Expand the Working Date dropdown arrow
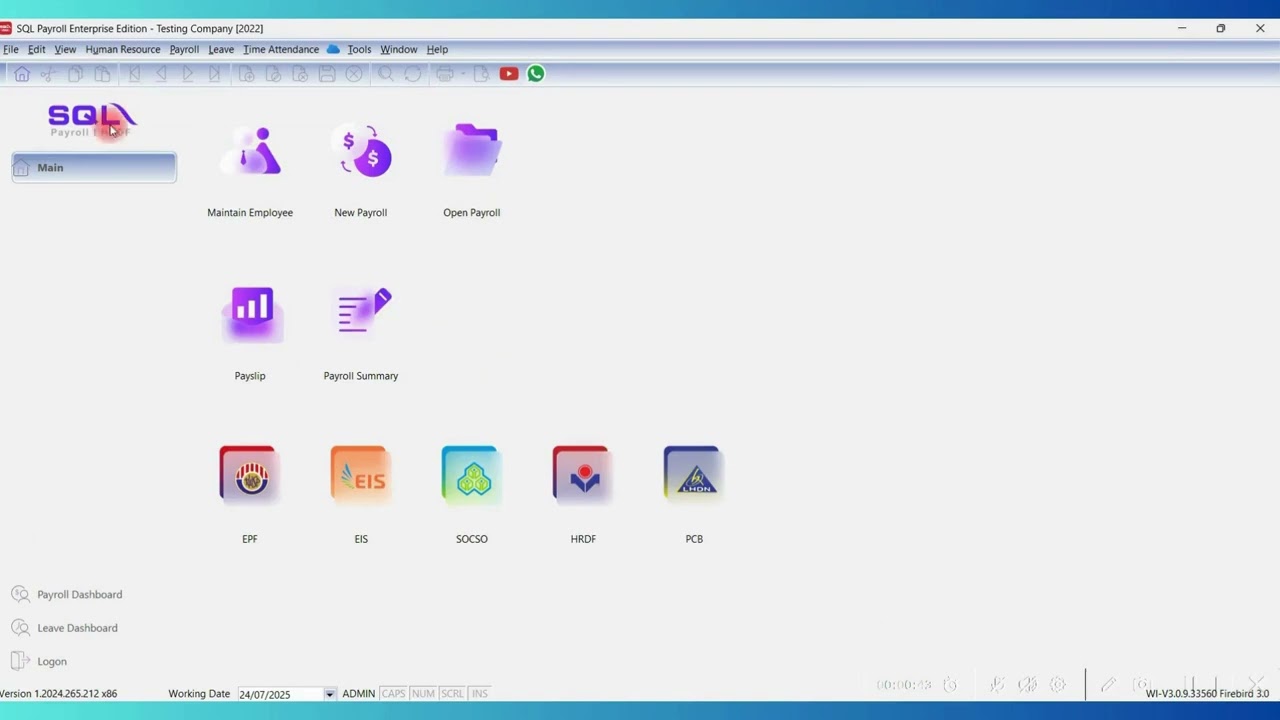The image size is (1280, 720). point(329,694)
